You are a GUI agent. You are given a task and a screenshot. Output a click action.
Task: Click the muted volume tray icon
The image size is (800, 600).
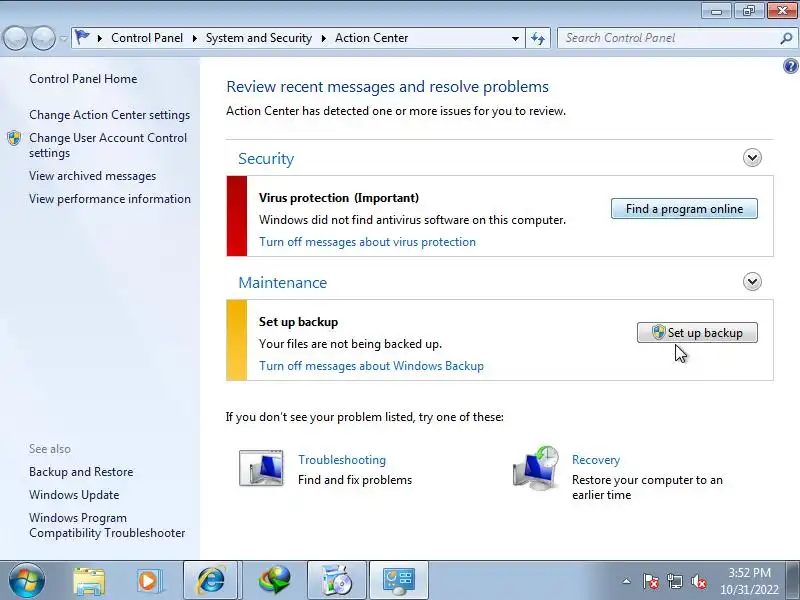click(698, 581)
